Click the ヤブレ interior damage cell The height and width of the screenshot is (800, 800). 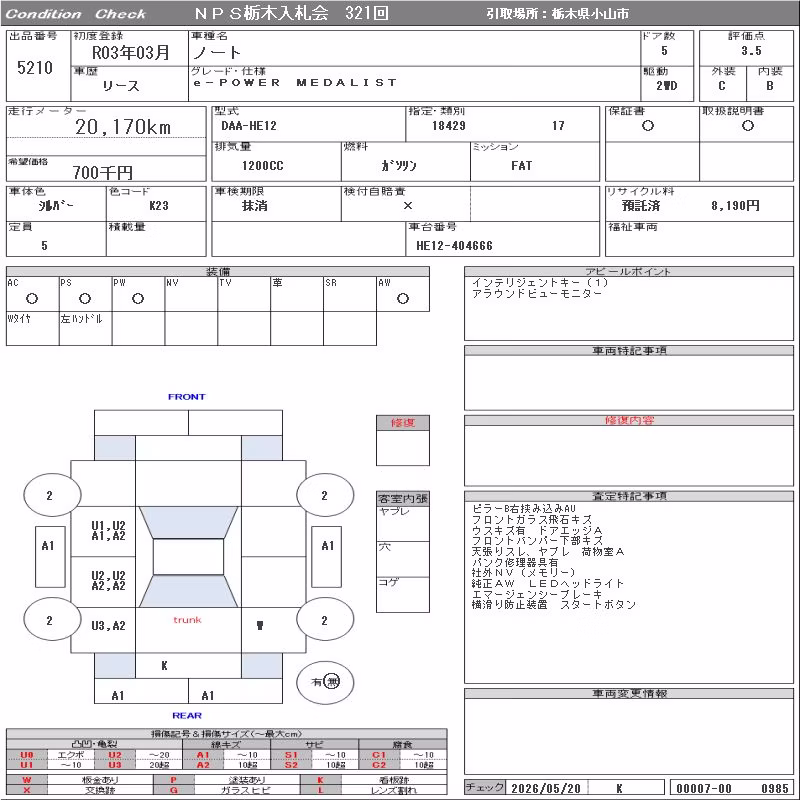click(x=403, y=523)
